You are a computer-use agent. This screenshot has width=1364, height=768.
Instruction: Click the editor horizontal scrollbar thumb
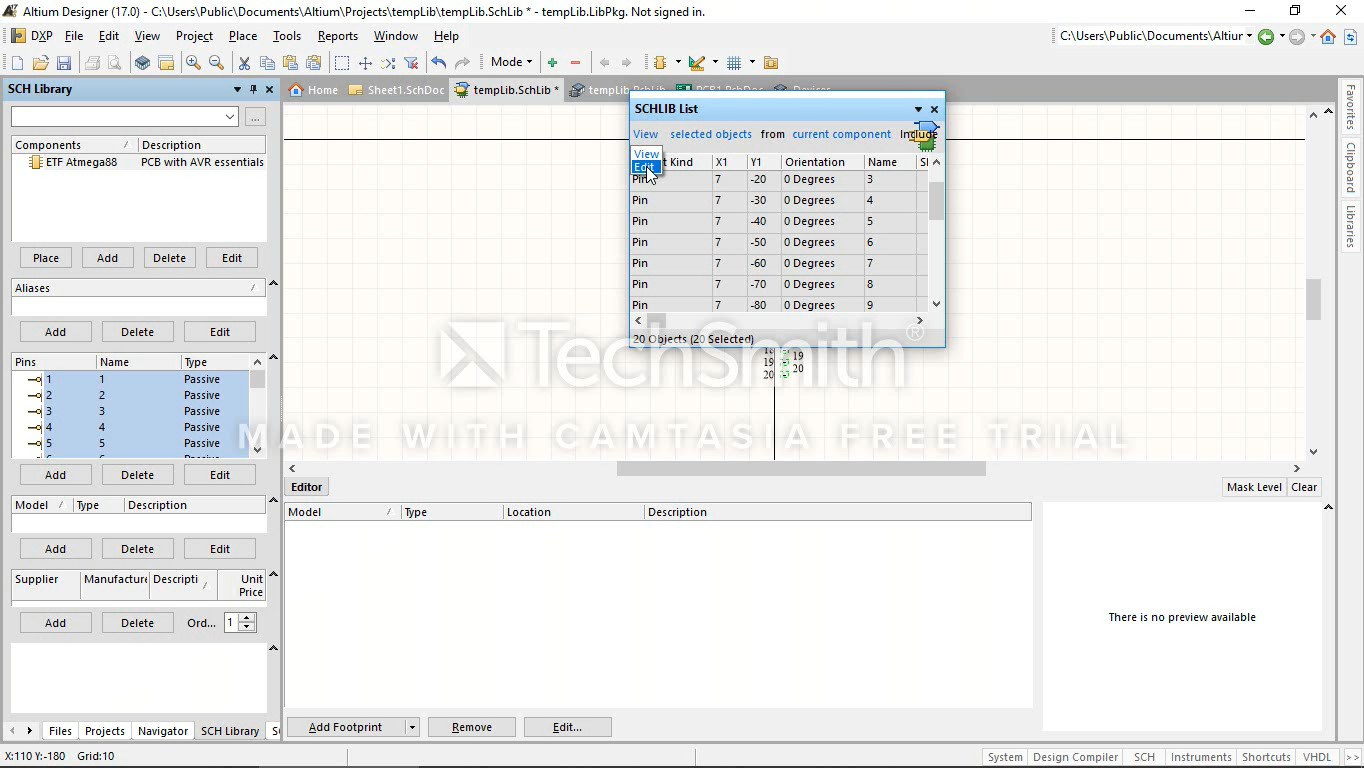[800, 468]
